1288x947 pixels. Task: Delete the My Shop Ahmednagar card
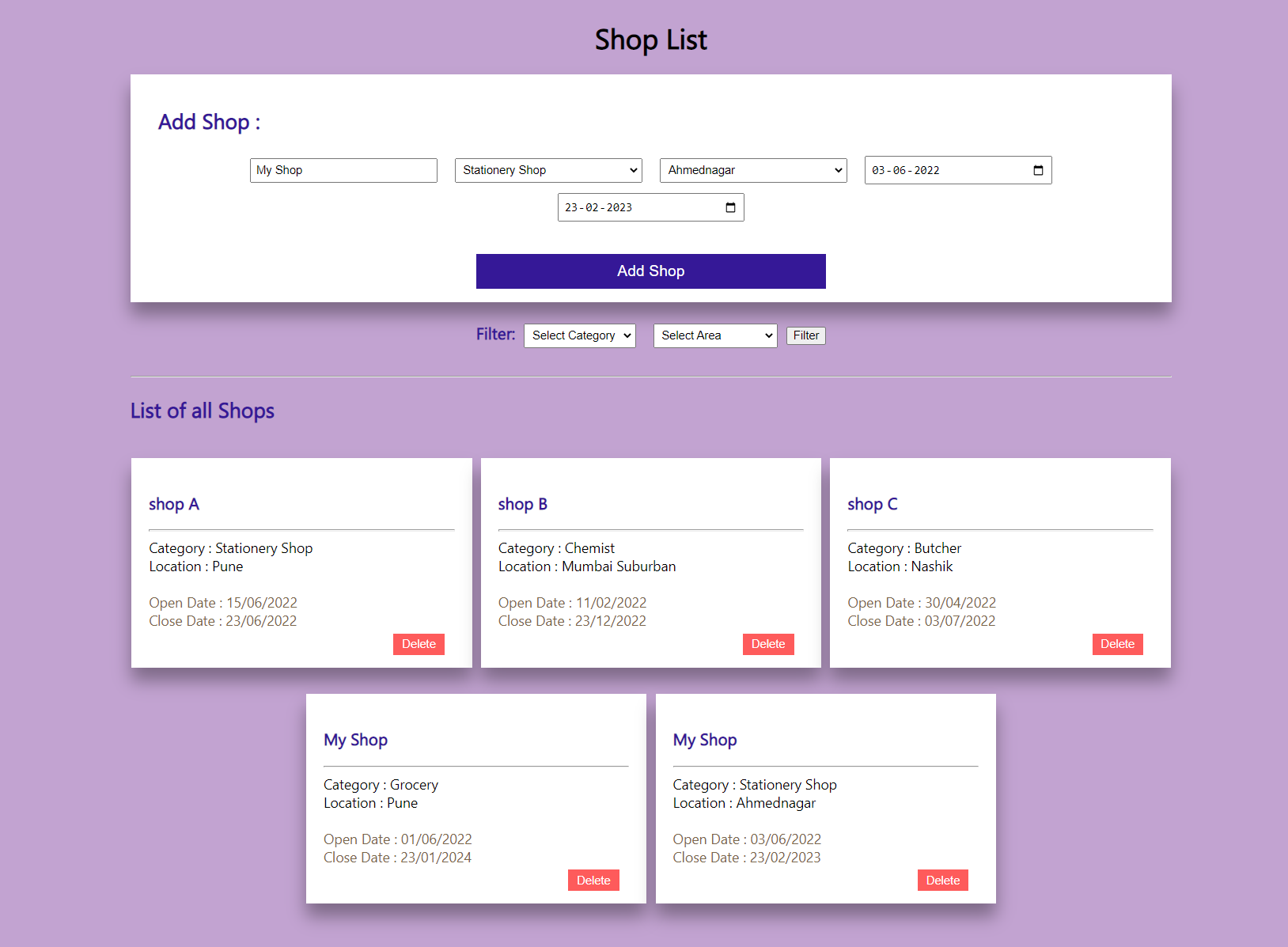click(943, 881)
